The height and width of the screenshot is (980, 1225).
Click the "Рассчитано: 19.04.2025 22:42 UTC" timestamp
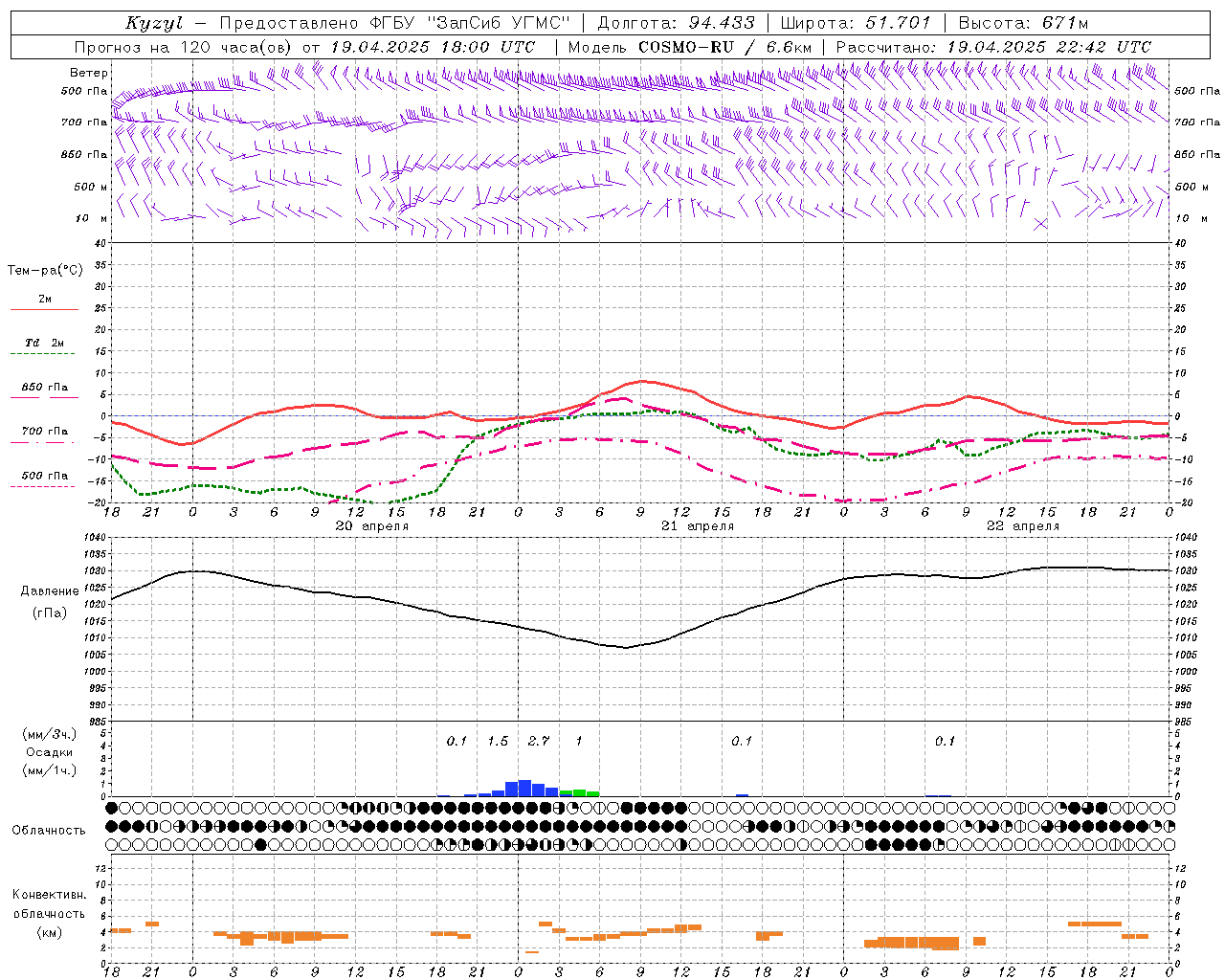(993, 47)
